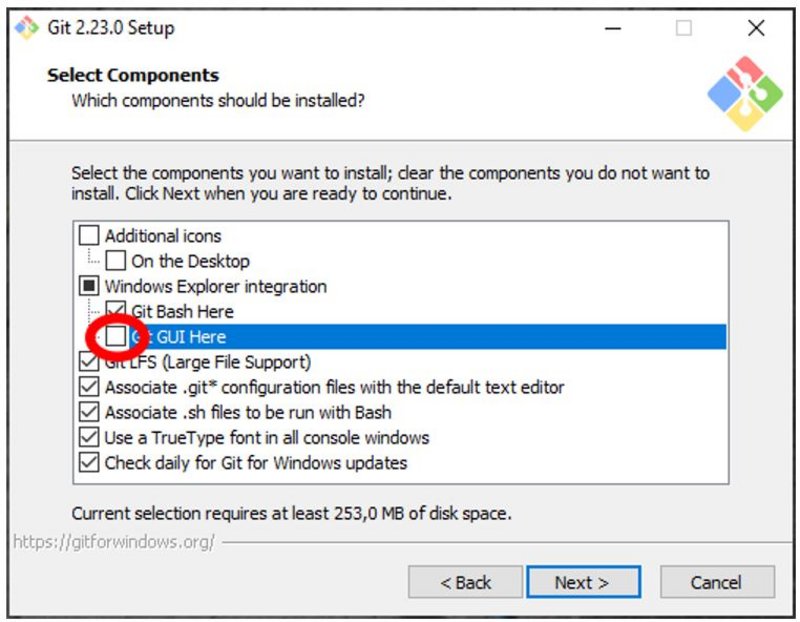Minimize the Git Setup window
Viewport: 800px width, 622px height.
pyautogui.click(x=613, y=30)
